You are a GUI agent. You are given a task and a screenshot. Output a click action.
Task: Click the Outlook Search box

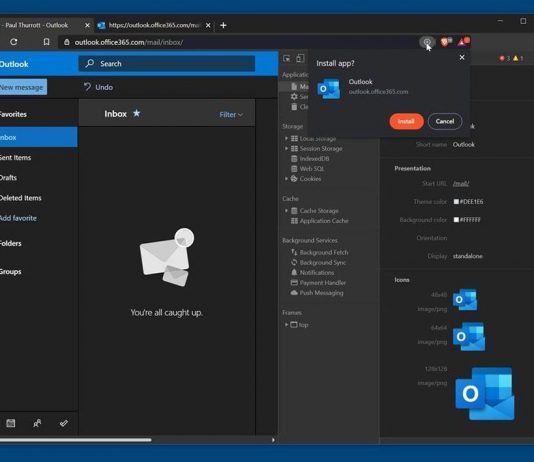tap(167, 64)
